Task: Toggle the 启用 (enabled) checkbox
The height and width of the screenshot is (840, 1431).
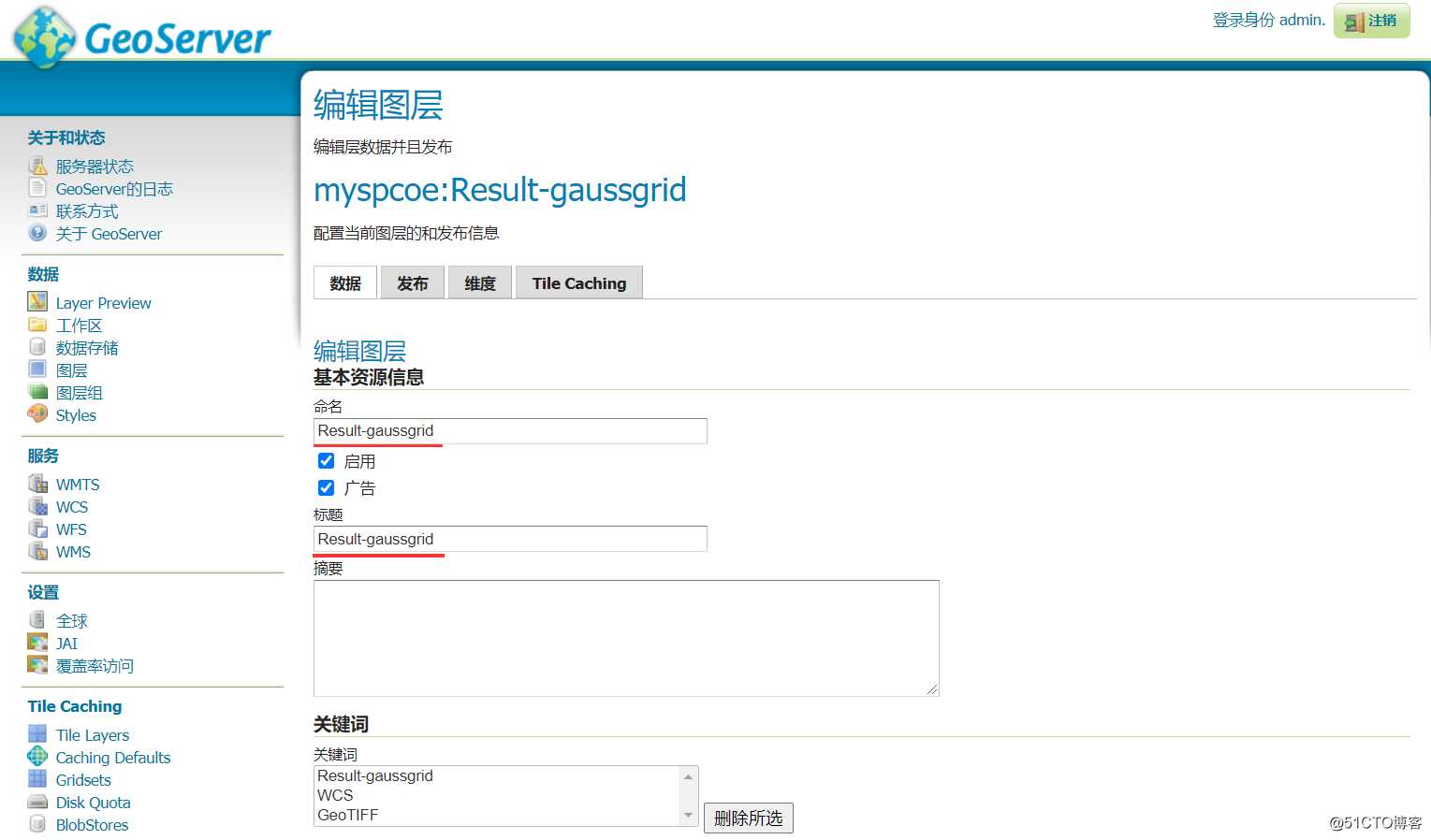Action: pos(326,460)
